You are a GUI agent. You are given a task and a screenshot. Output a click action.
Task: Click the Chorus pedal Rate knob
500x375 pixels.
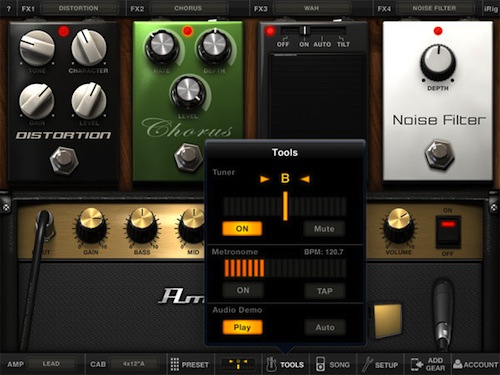162,47
